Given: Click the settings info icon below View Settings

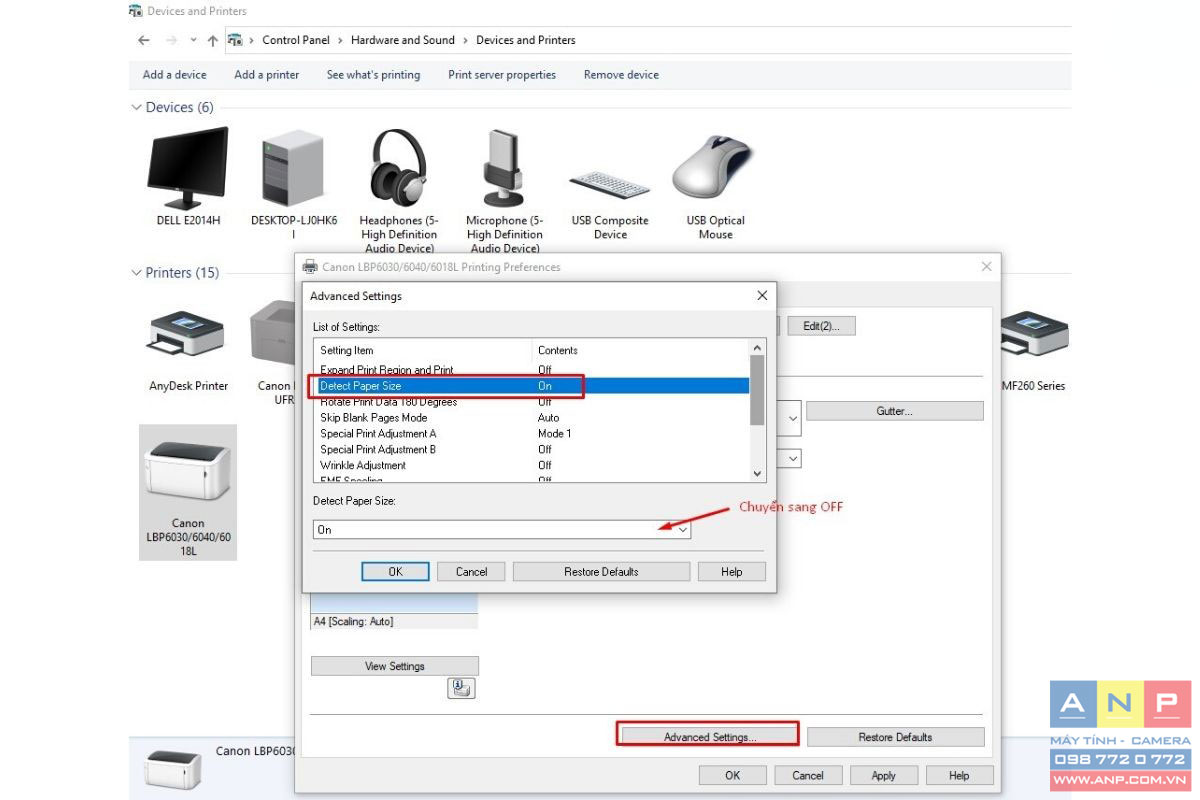Looking at the screenshot, I should [461, 688].
